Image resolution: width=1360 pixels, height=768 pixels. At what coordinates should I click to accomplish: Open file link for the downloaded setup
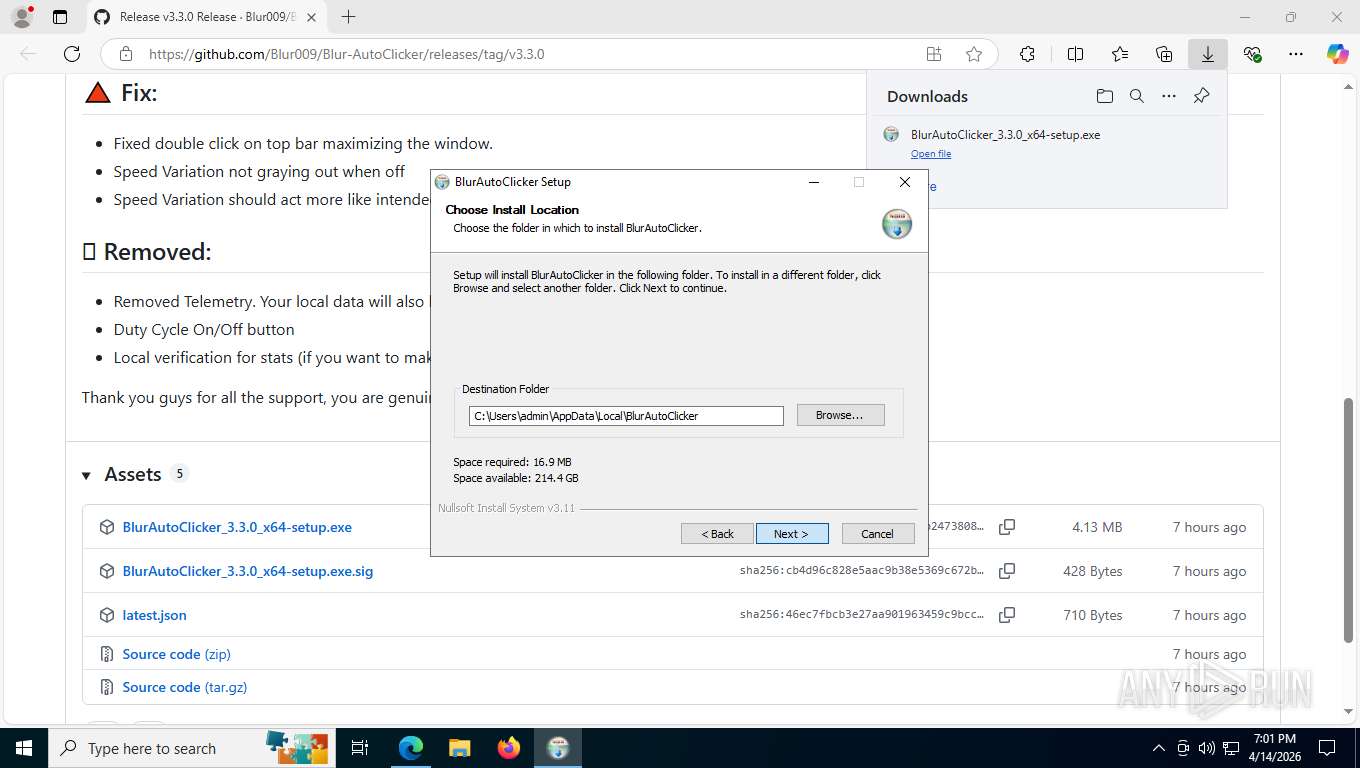point(931,154)
